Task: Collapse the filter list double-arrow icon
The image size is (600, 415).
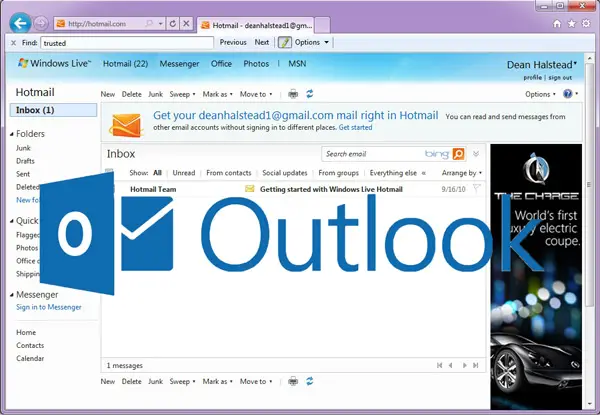Action: (x=424, y=173)
